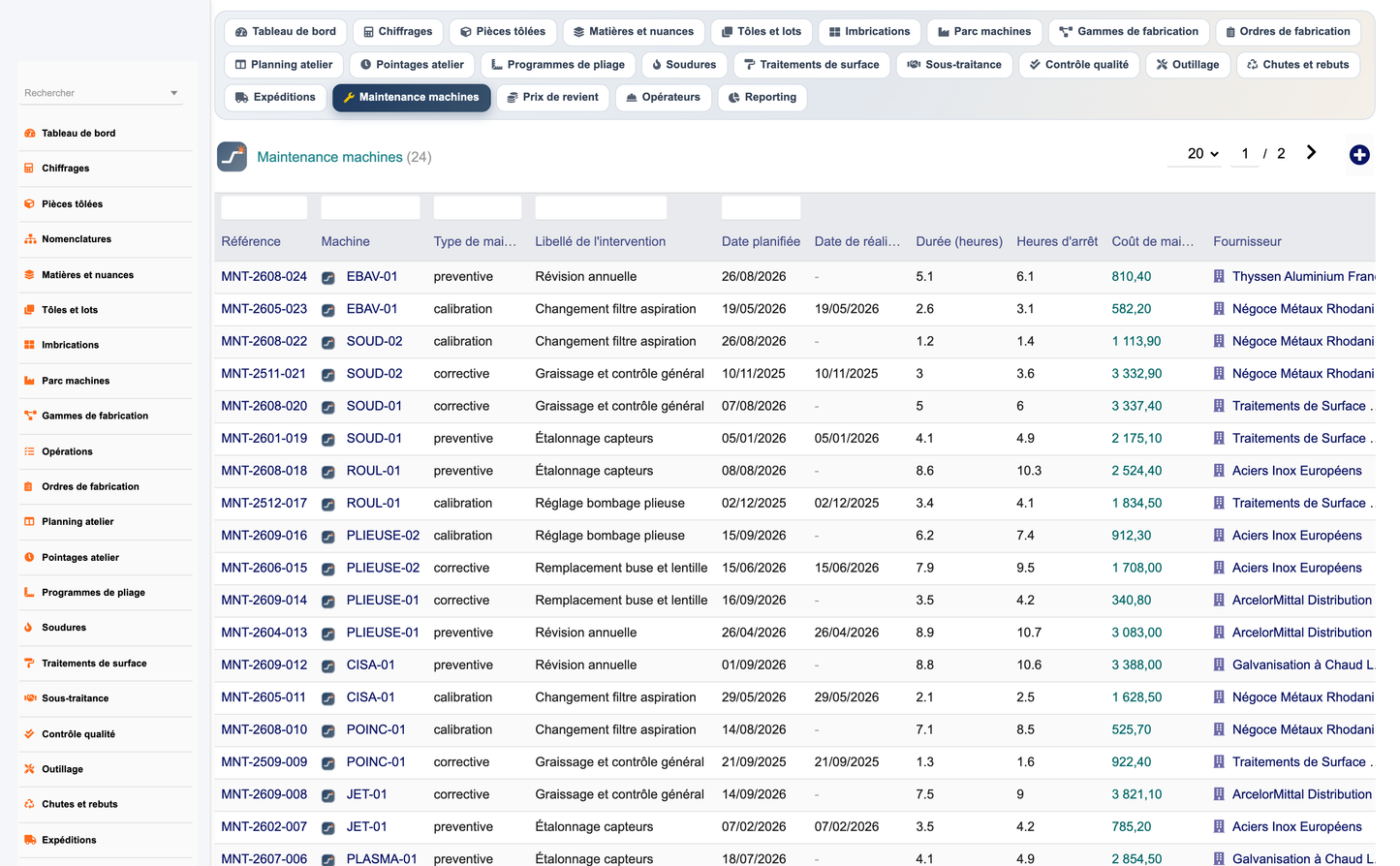Open reference link MNT-2608-024
Image resolution: width=1400 pixels, height=866 pixels.
point(264,276)
